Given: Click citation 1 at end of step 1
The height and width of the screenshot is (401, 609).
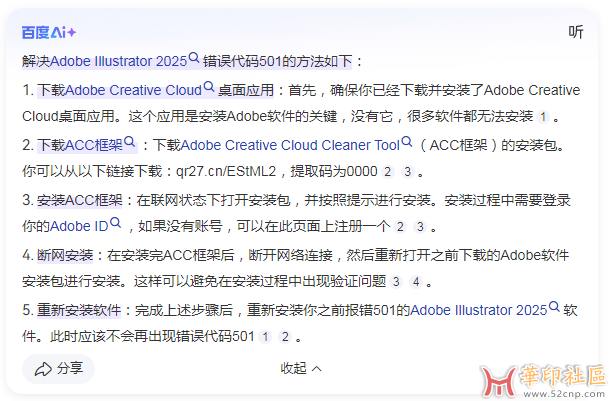Looking at the screenshot, I should click(543, 116).
